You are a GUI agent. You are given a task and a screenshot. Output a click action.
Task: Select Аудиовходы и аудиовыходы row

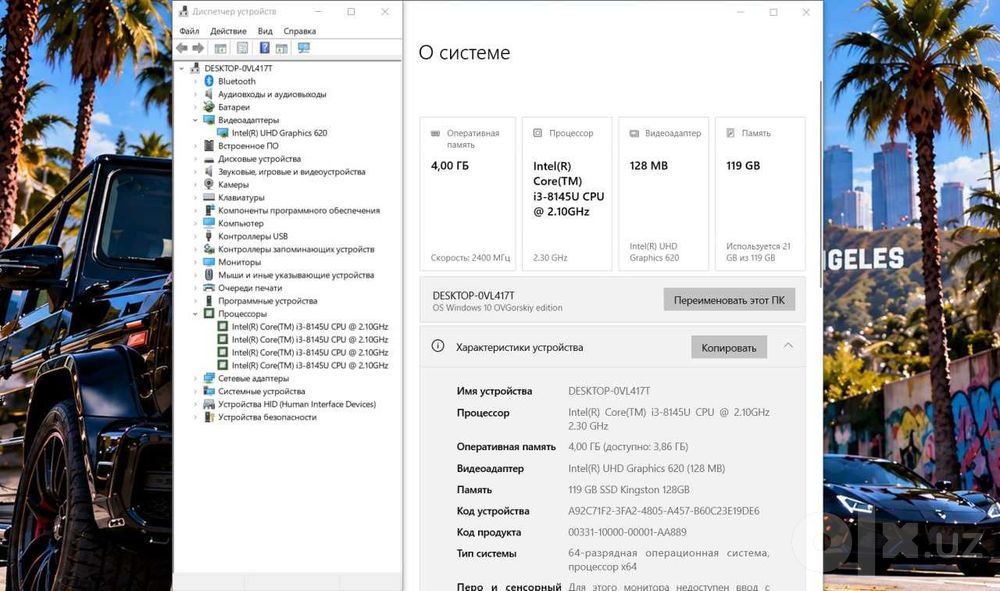tap(272, 94)
